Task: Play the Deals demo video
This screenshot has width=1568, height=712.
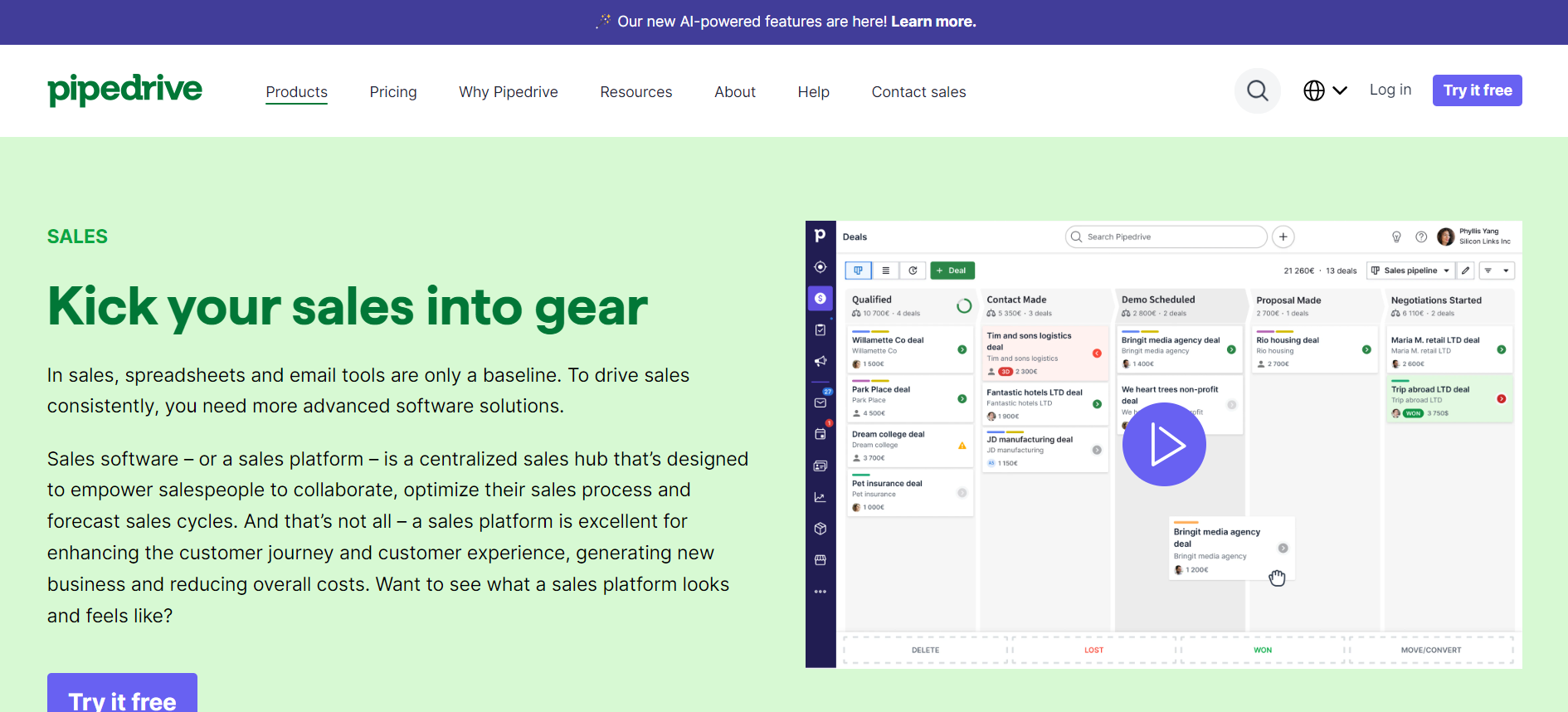Action: [1164, 444]
